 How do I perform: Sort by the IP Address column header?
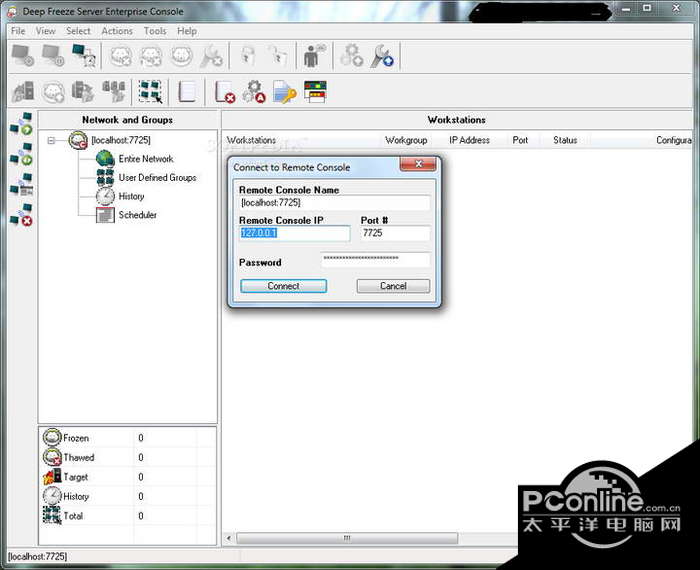(x=469, y=141)
